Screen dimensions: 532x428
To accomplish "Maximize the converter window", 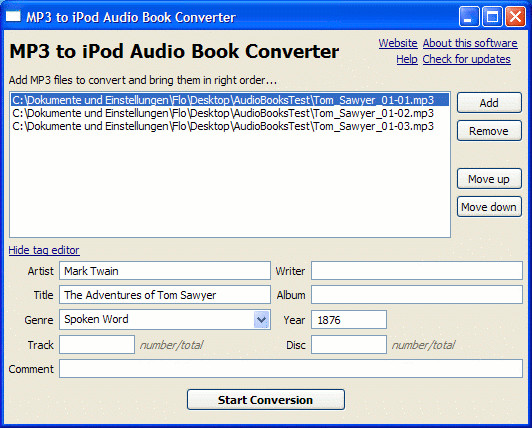I will tap(492, 16).
